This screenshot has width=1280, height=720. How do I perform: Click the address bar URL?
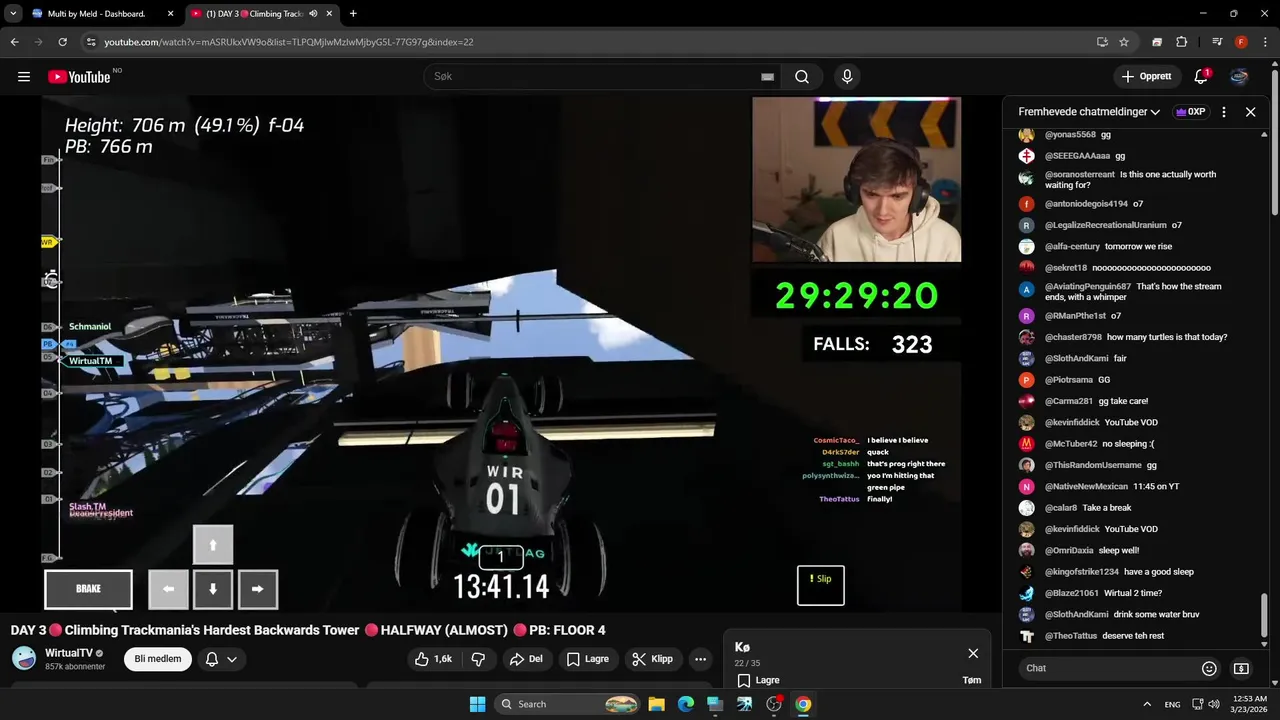coord(289,42)
